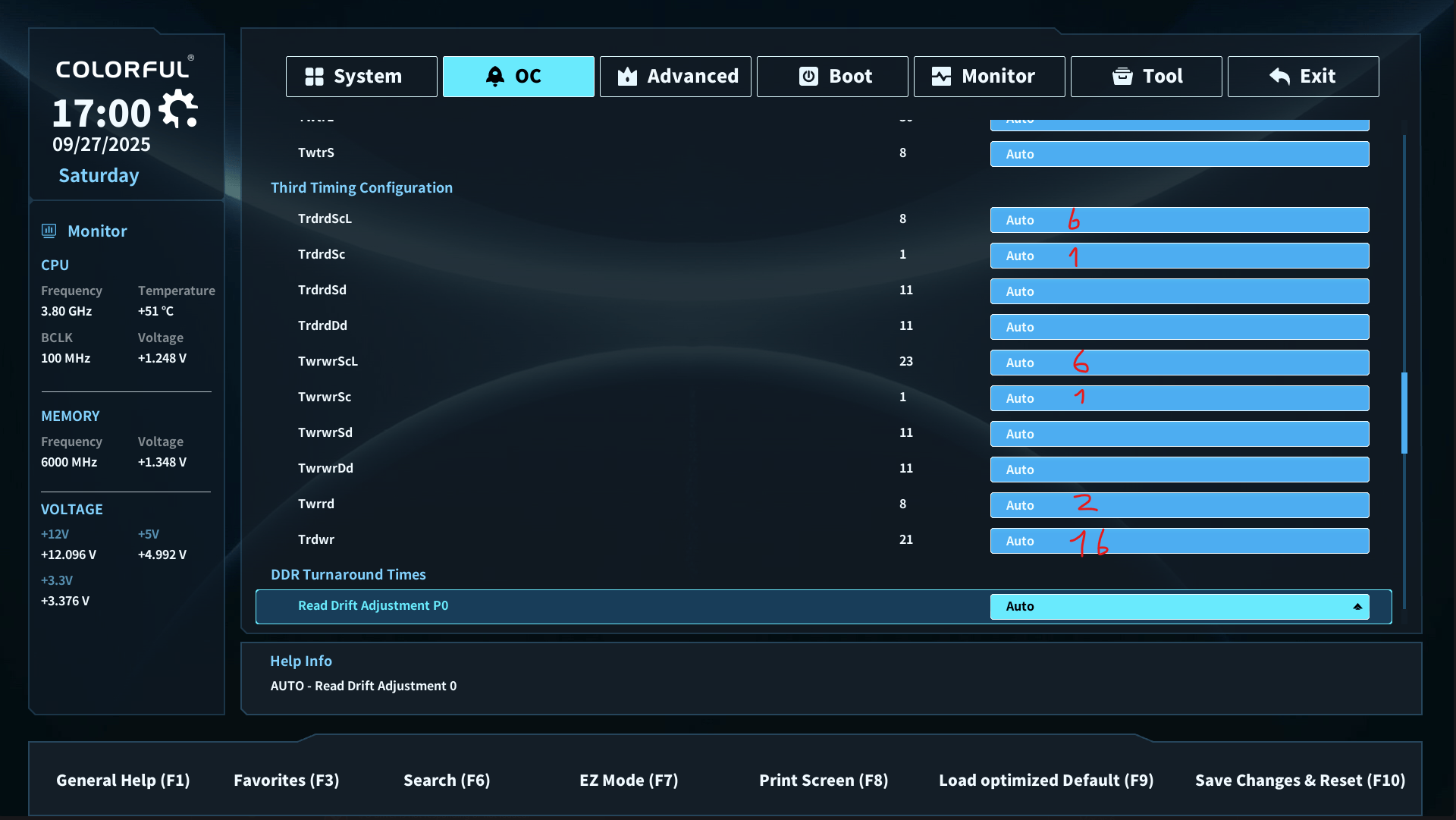Click General Help (F1)
The height and width of the screenshot is (820, 1456).
(x=123, y=781)
